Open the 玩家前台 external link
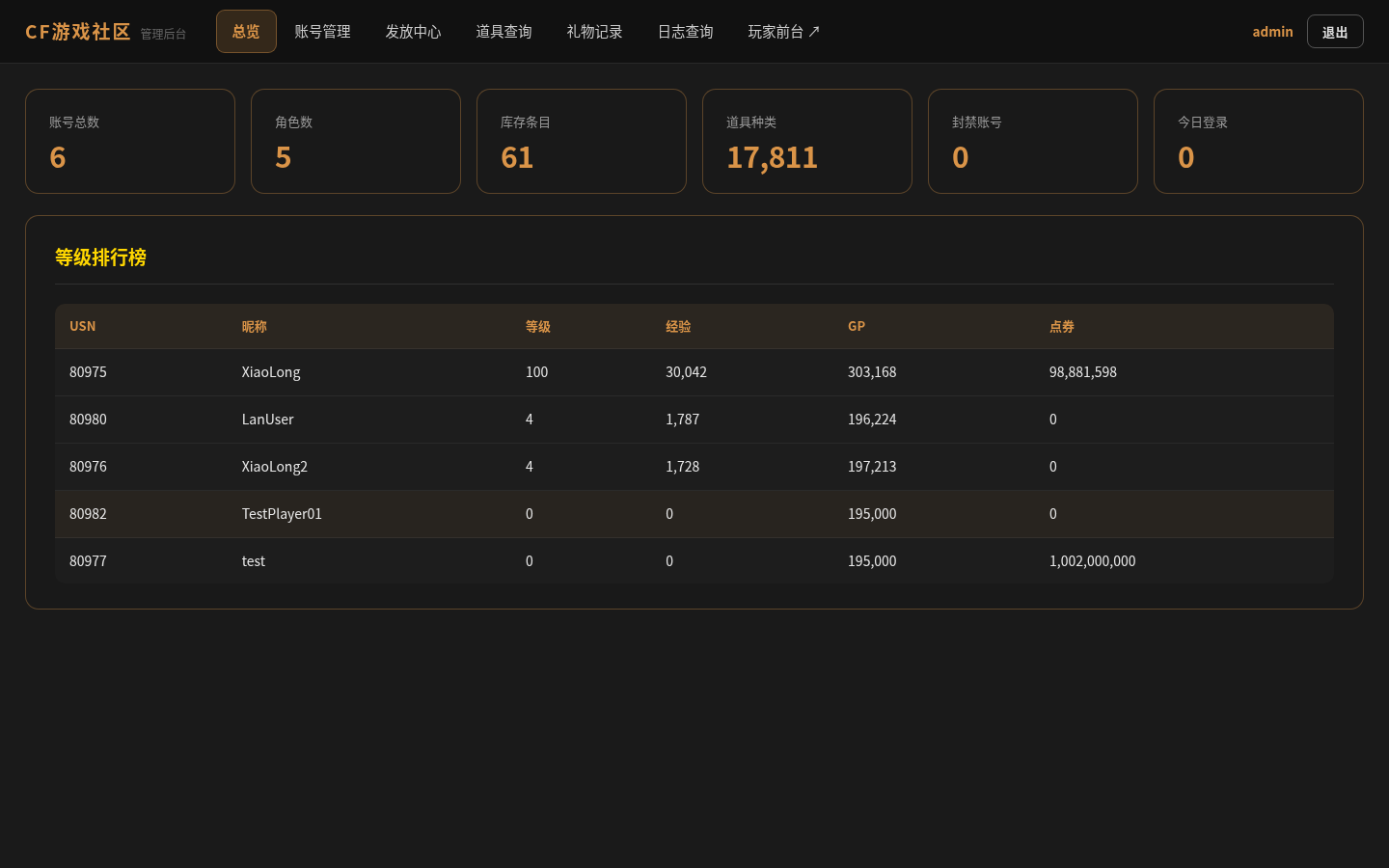1389x868 pixels. coord(783,32)
